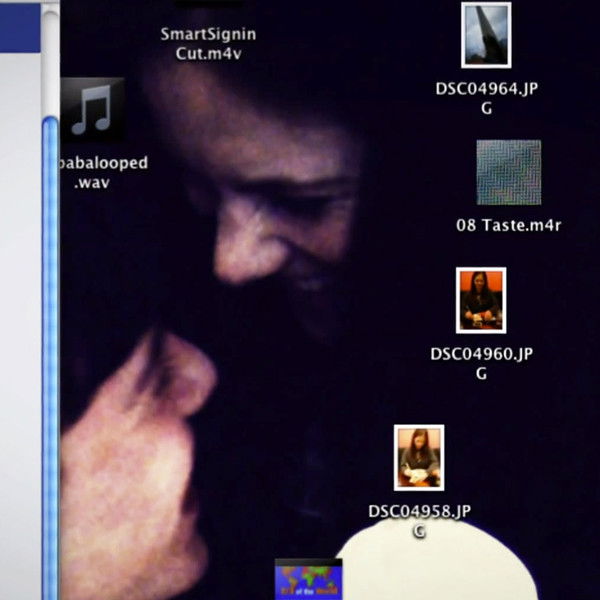Click the DSC04960.JPG file name text
This screenshot has width=600, height=600.
click(x=481, y=363)
